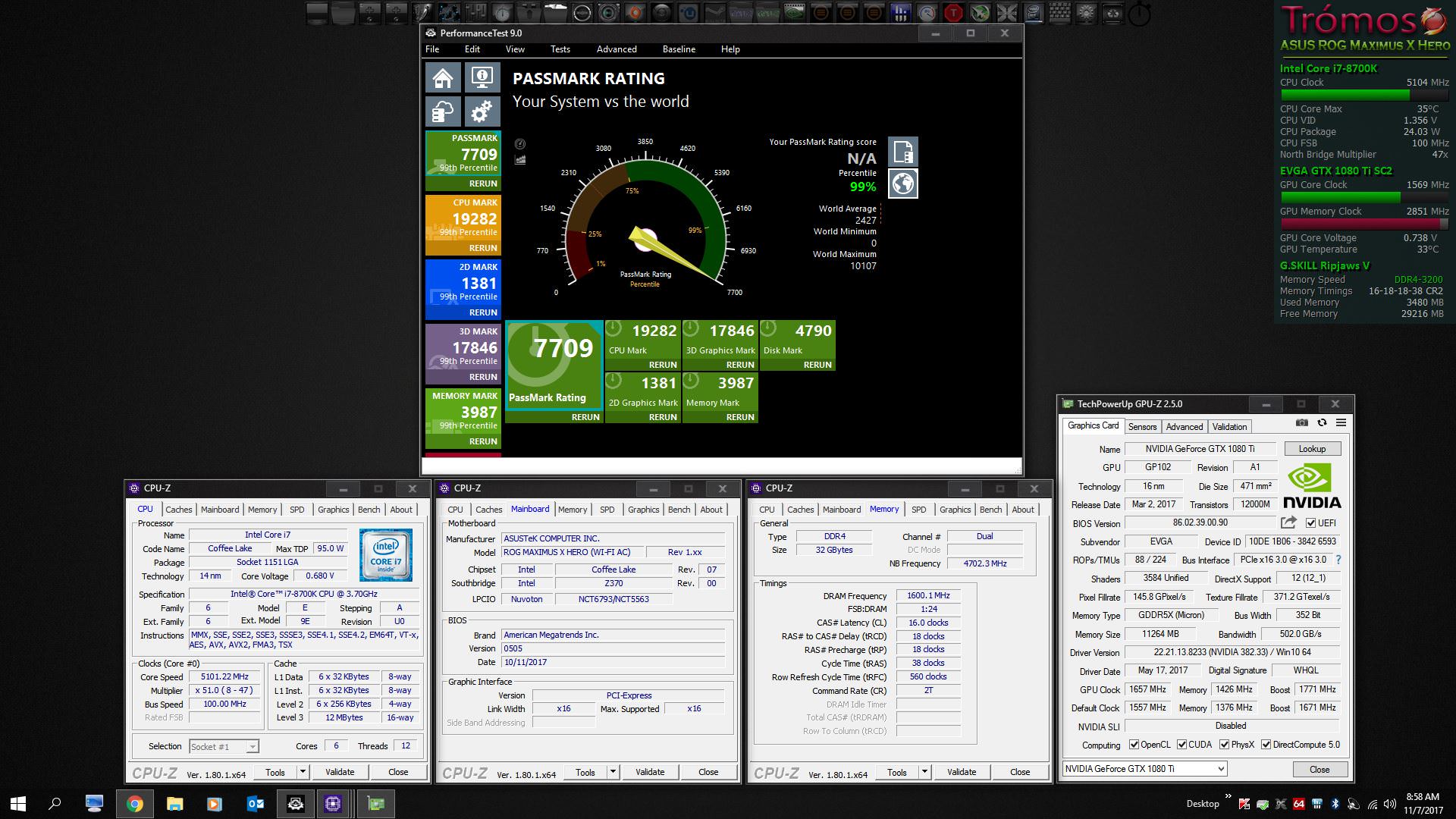The width and height of the screenshot is (1456, 819).
Task: Click the Kaspersky tray icon
Action: pyautogui.click(x=1244, y=804)
